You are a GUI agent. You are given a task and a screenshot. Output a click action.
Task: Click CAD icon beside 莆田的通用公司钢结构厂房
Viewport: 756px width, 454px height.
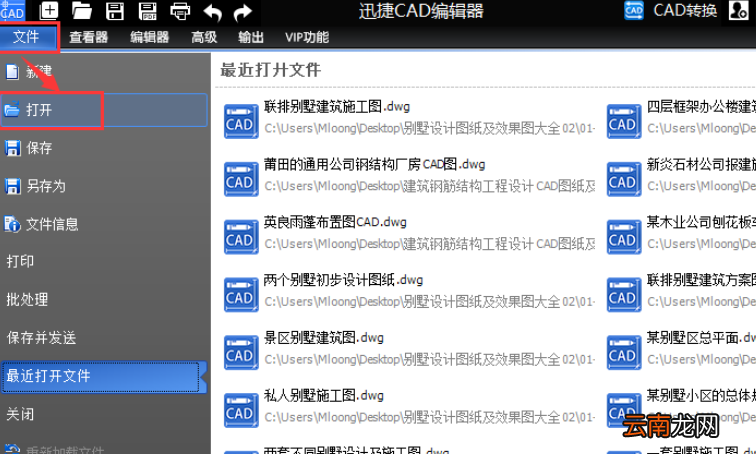coord(241,179)
